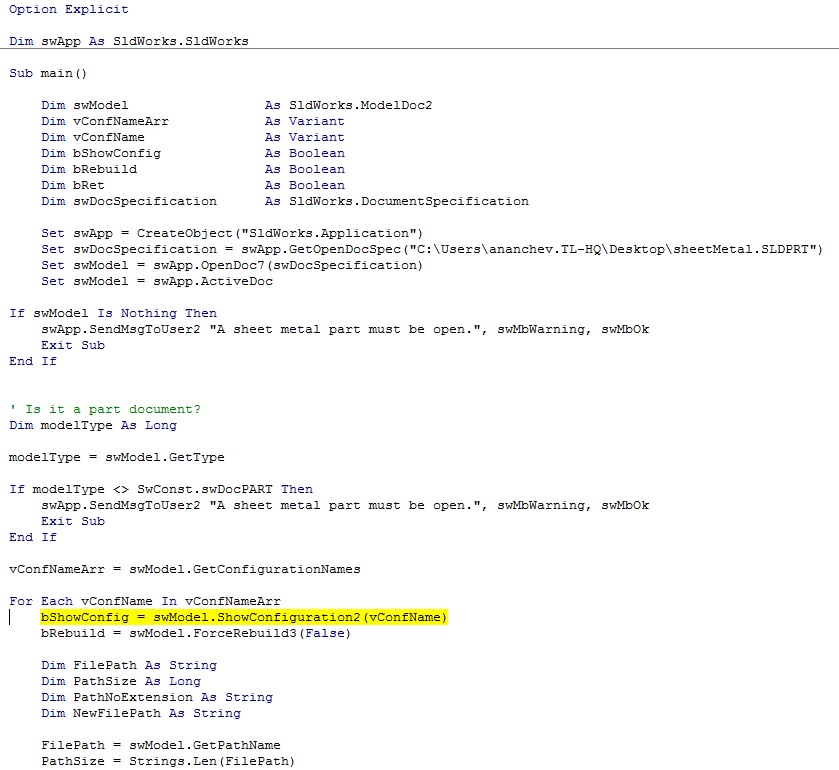Click the 'Sub main()' line
Viewport: 839px width, 770px height.
pos(48,73)
